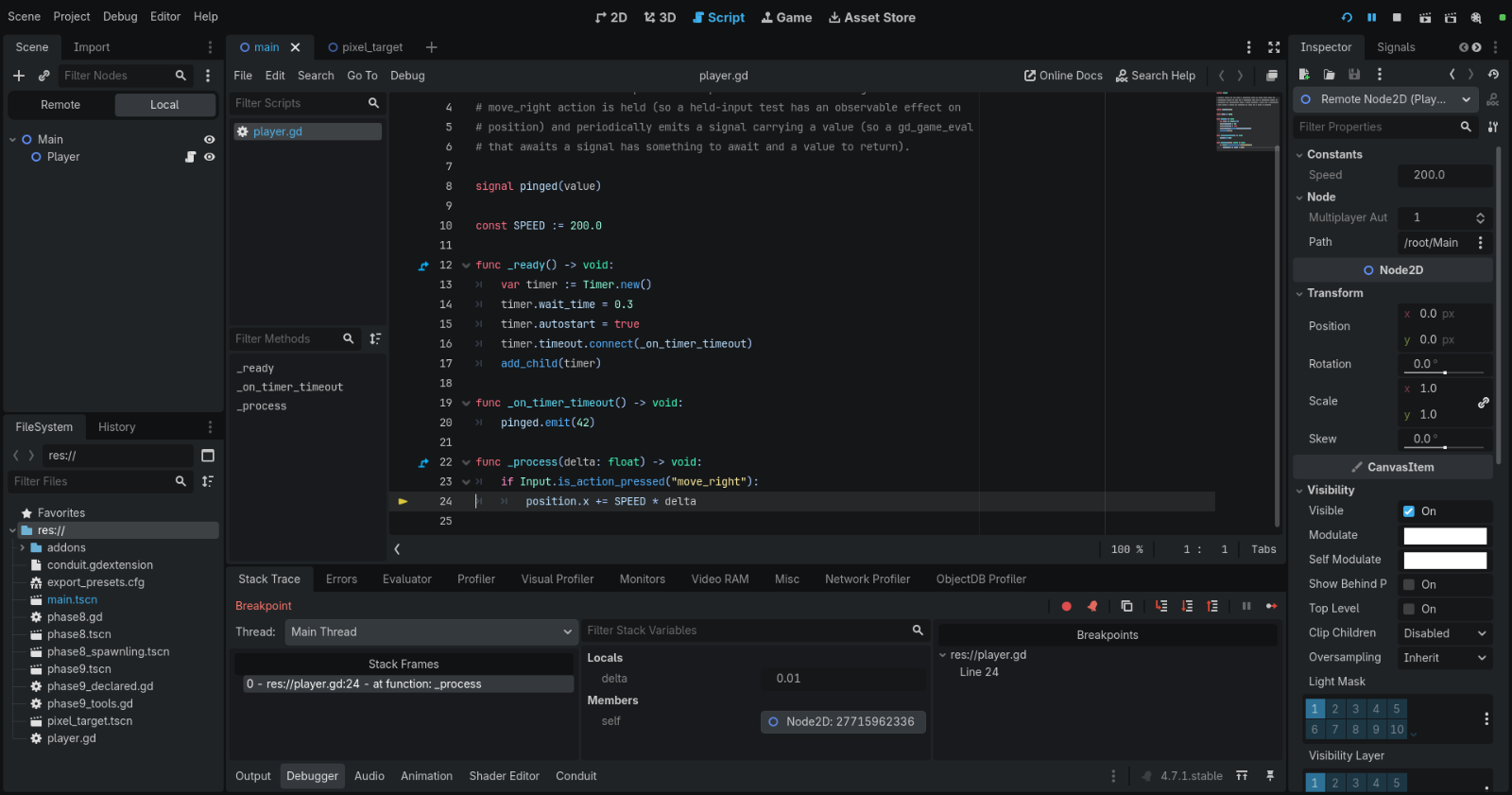
Task: Toggle distraction-free mode in script editor
Action: 1274,47
